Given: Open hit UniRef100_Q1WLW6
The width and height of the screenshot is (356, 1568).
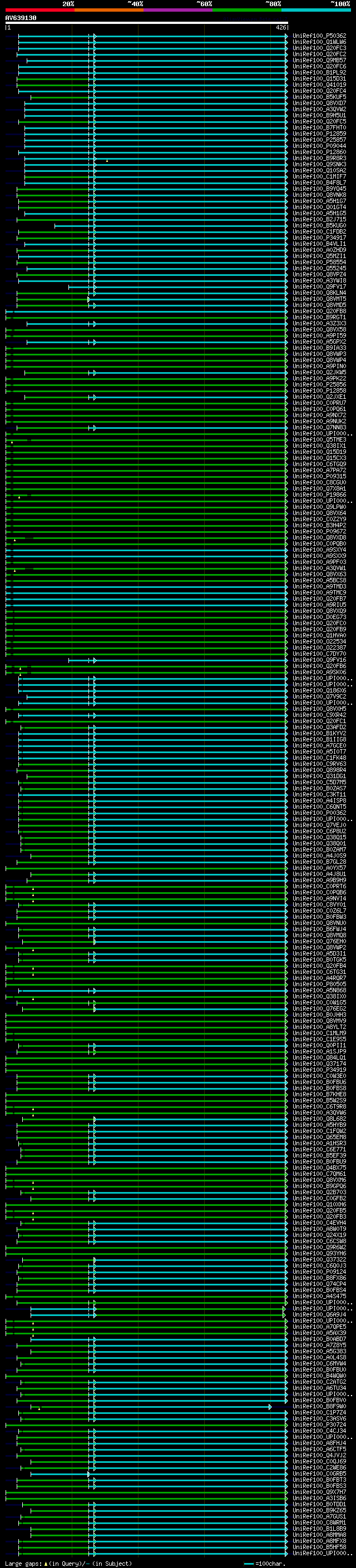Looking at the screenshot, I should pos(319,42).
